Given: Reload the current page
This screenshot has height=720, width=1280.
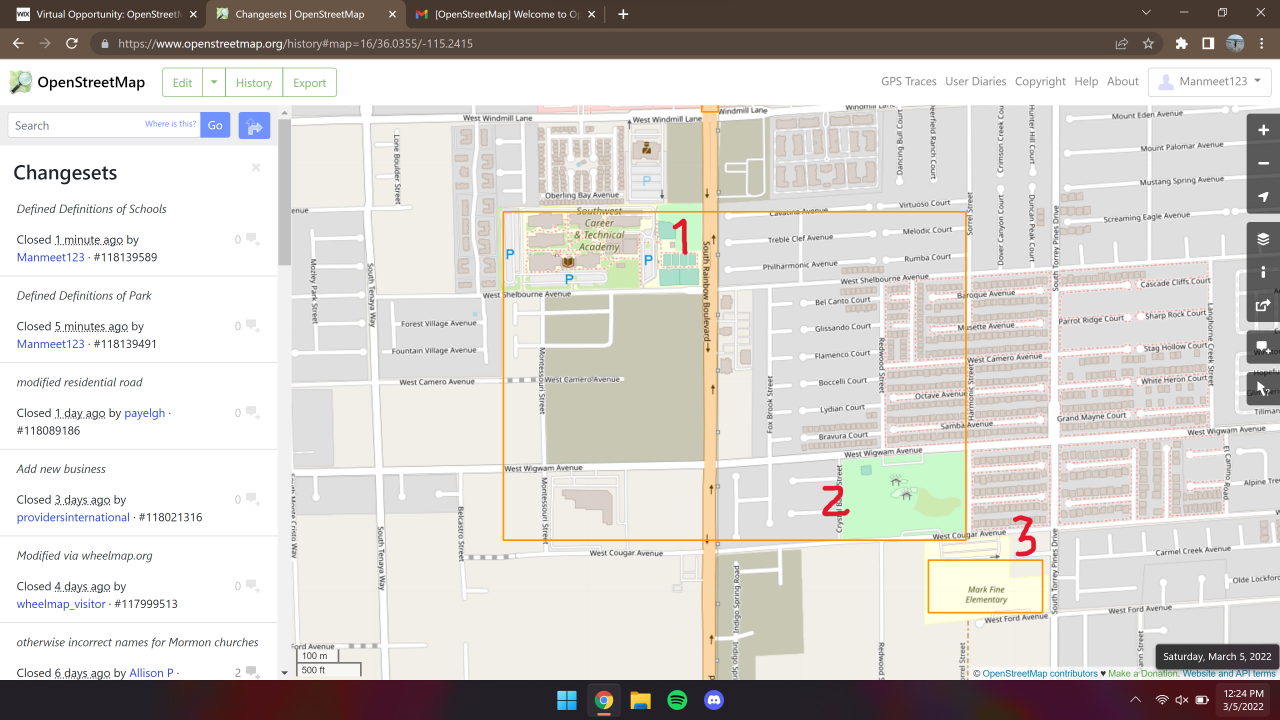Looking at the screenshot, I should tap(72, 44).
